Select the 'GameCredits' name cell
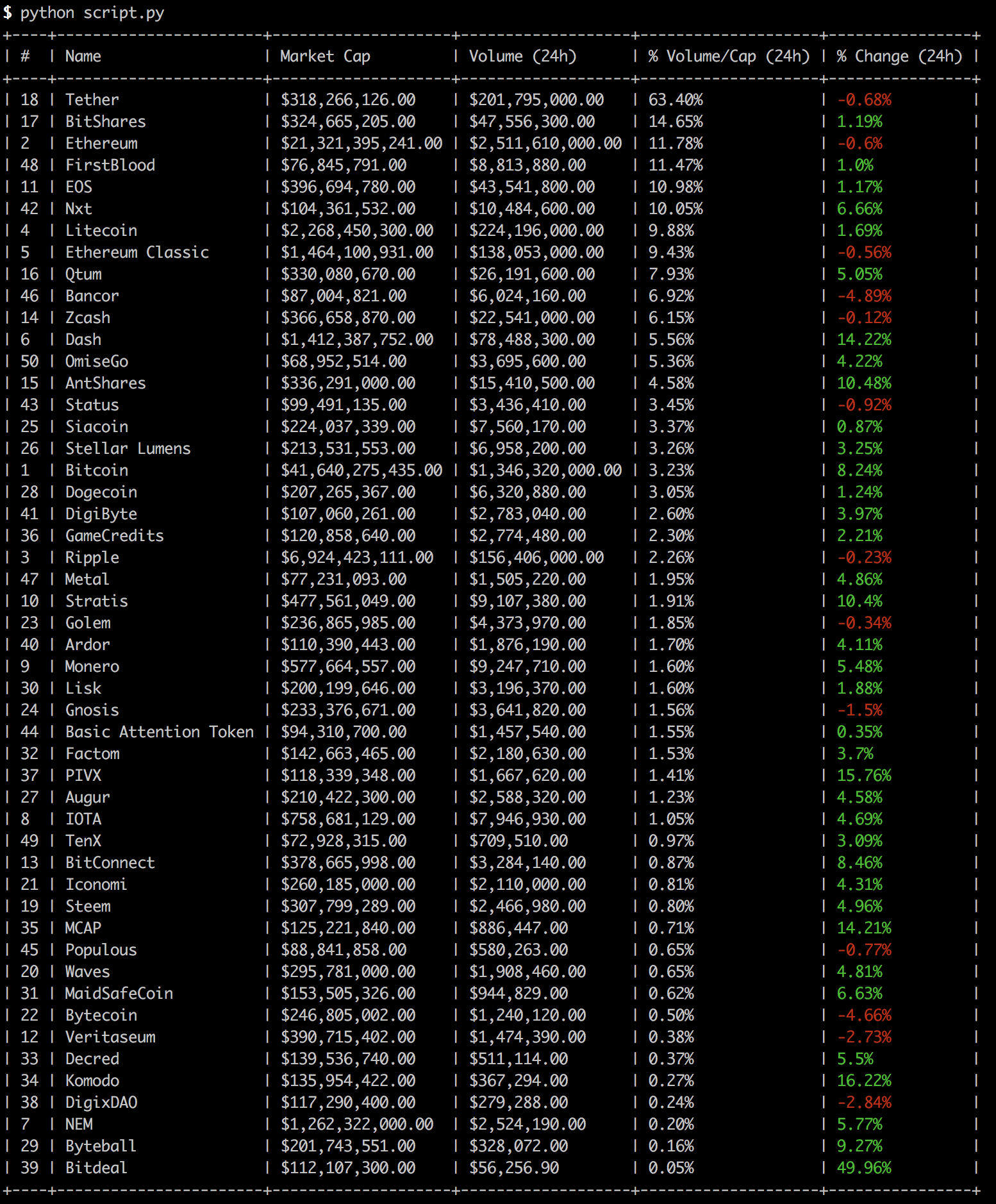 coord(115,536)
